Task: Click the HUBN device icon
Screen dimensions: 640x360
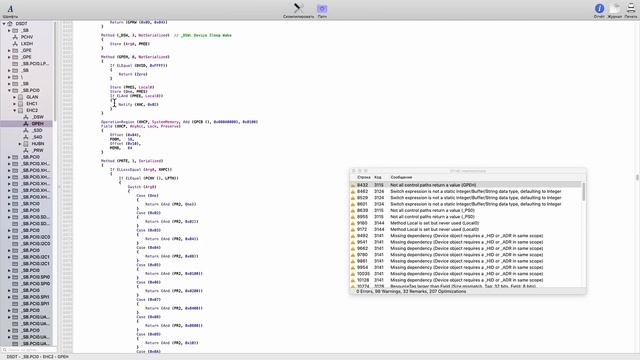Action: [26, 144]
